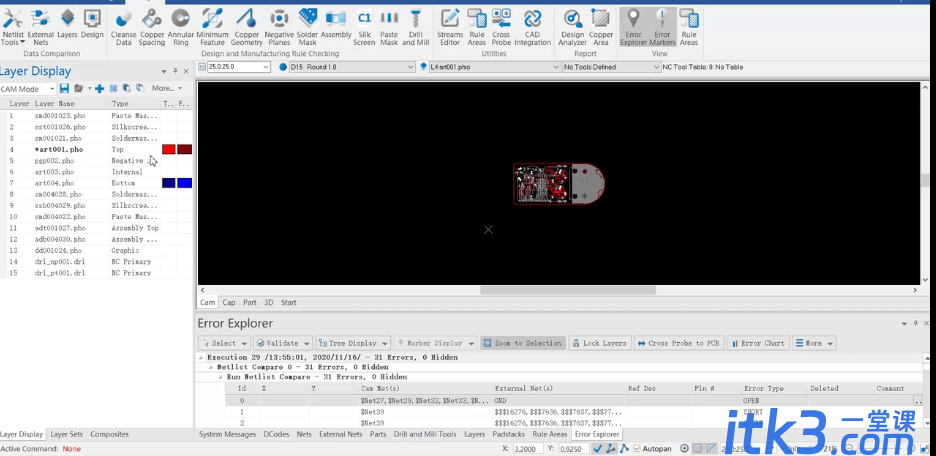Viewport: 936px width, 456px height.
Task: Open Streams Editor utility
Action: coord(450,27)
